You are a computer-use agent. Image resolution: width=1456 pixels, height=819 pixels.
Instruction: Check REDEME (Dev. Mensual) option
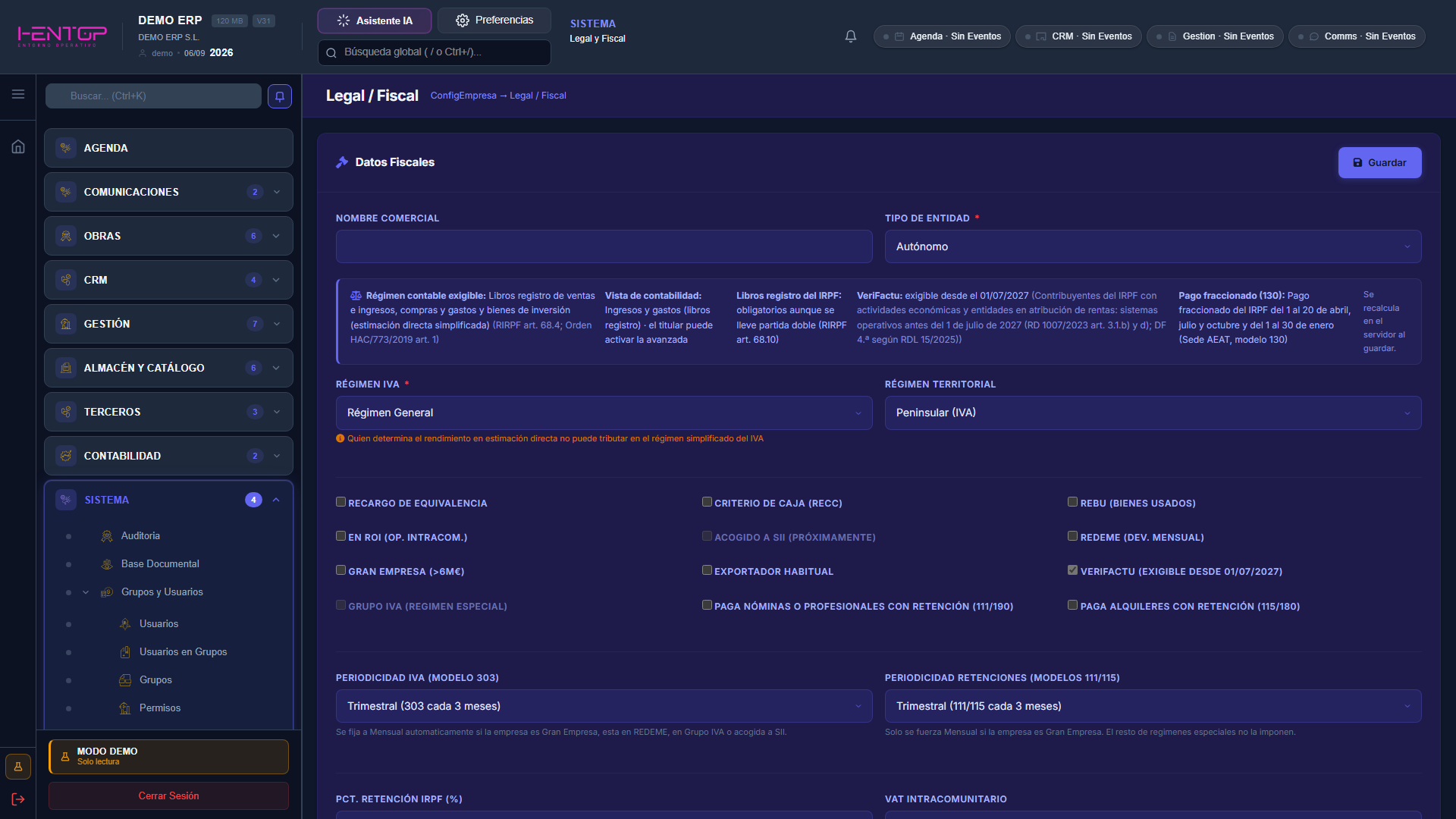[x=1073, y=536]
